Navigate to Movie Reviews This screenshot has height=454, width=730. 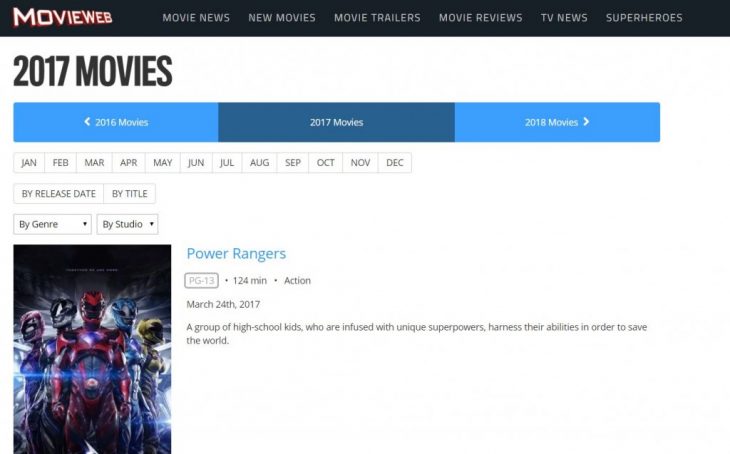point(480,18)
